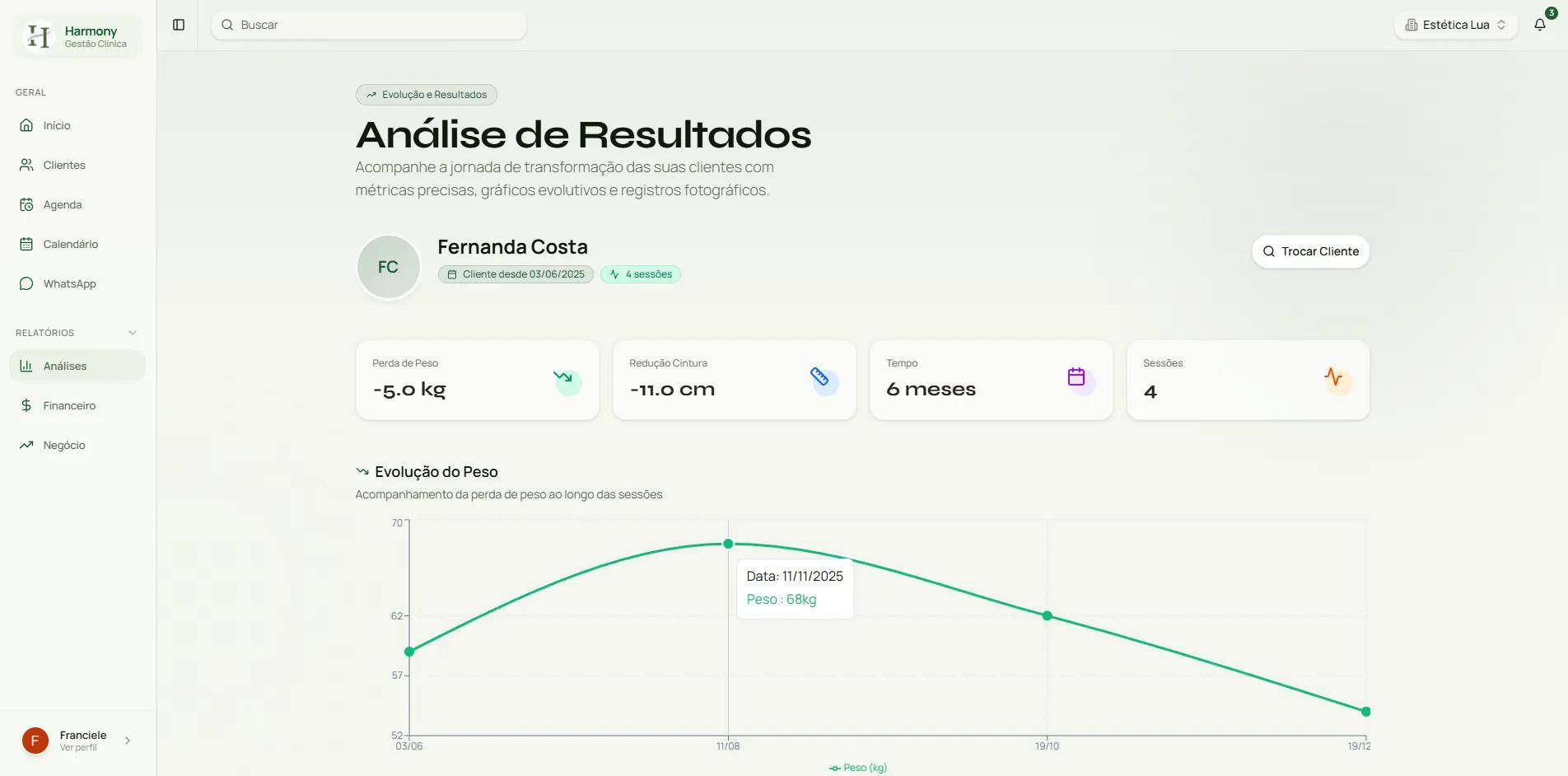Select the 11/11/2025 data point on the chart
This screenshot has width=1568, height=776.
pyautogui.click(x=728, y=544)
